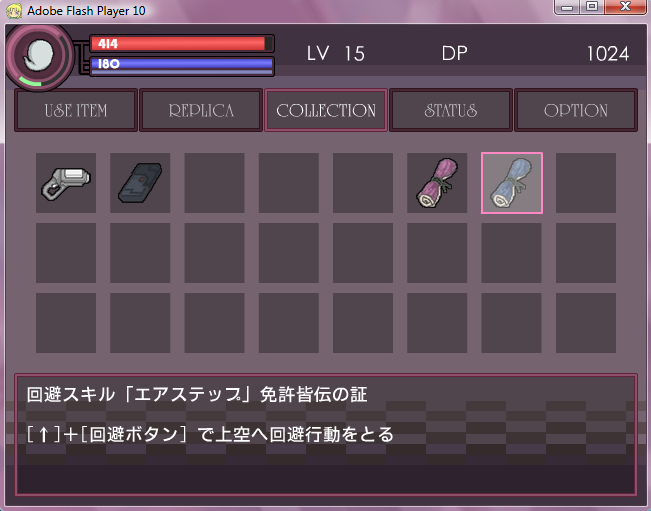Viewport: 651px width, 511px height.
Task: Click the ghost character portrait icon
Action: (39, 56)
